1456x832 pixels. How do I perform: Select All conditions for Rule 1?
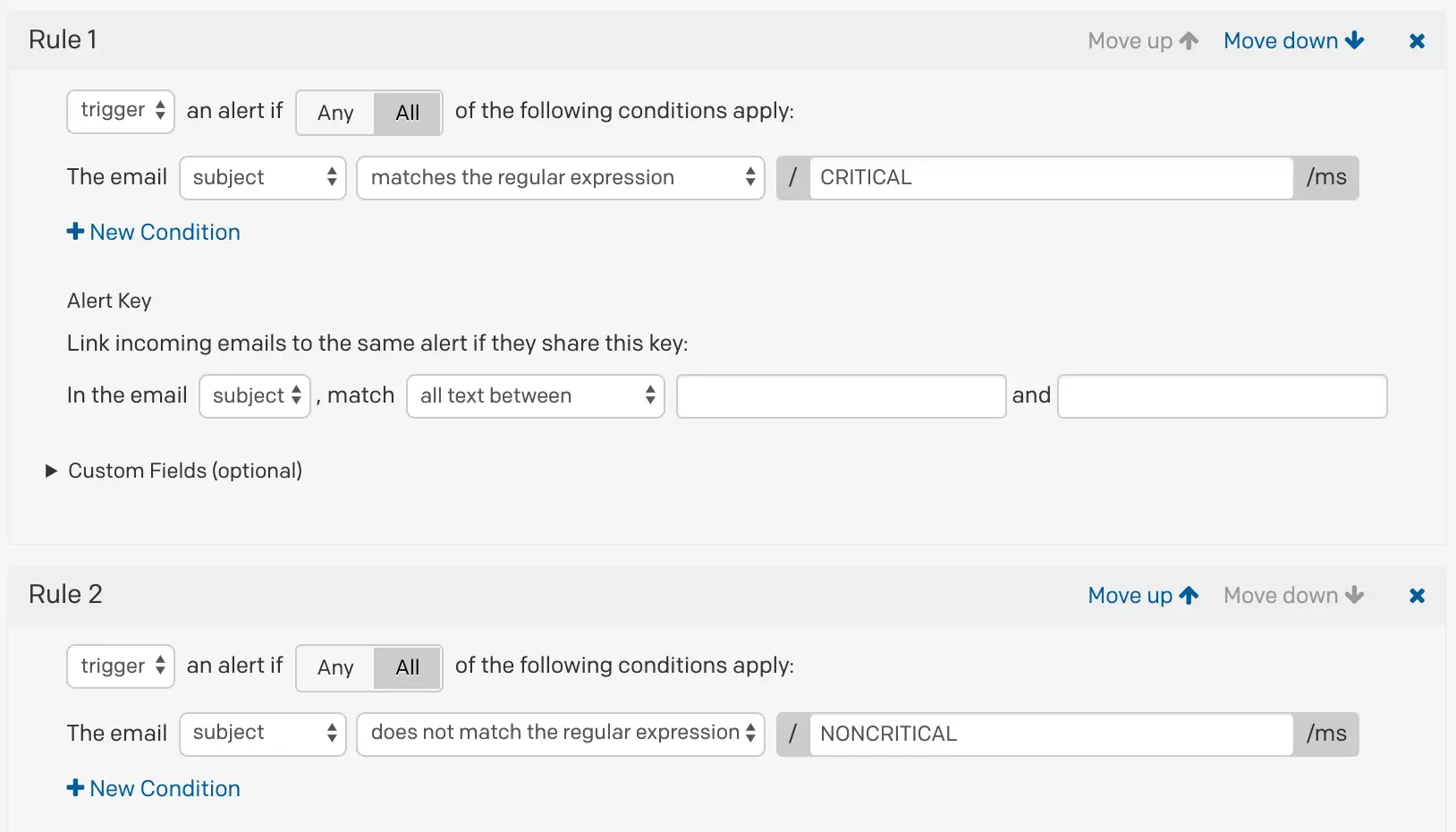[408, 113]
